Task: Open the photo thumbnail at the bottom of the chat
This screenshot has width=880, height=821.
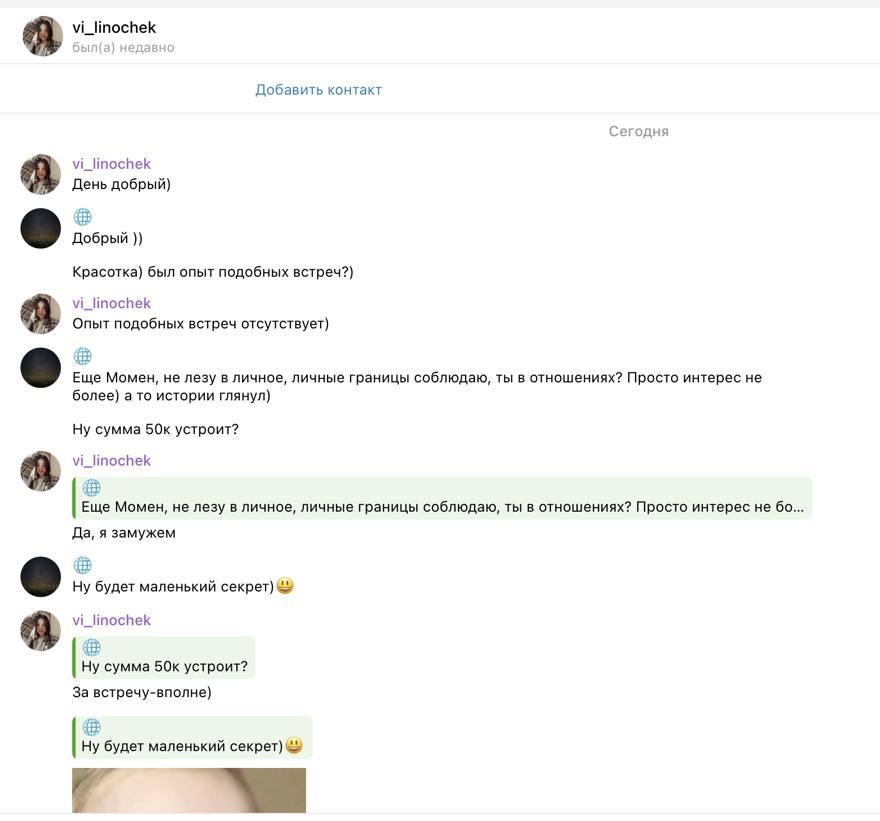Action: [x=189, y=790]
